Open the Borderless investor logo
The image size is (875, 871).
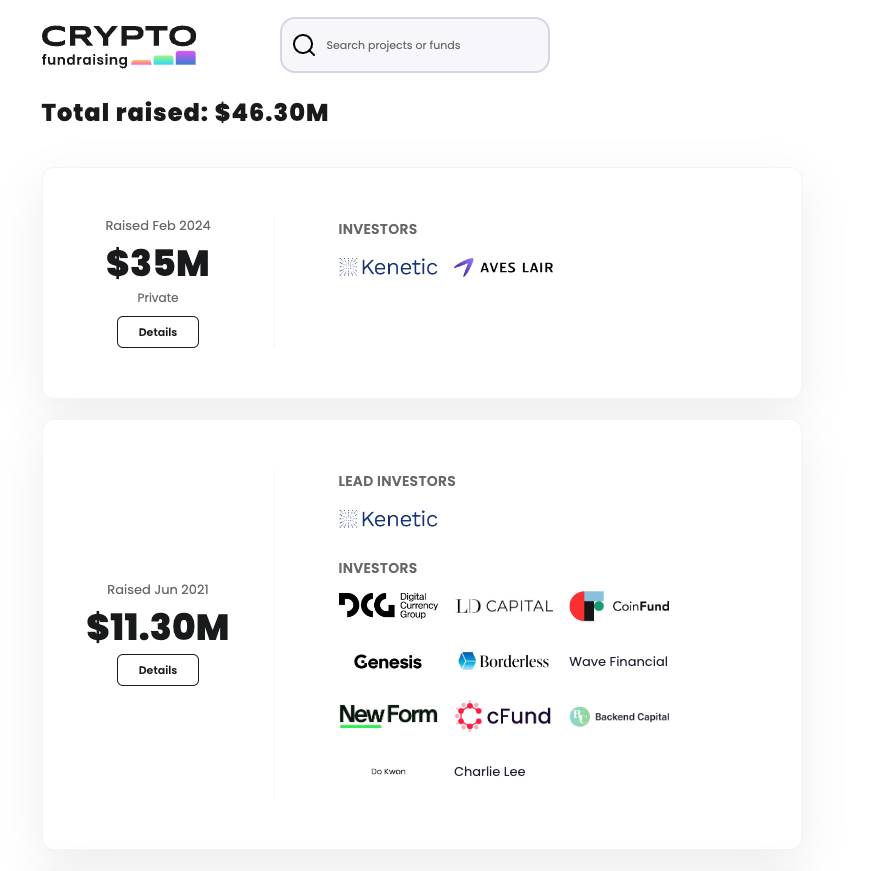coord(504,661)
